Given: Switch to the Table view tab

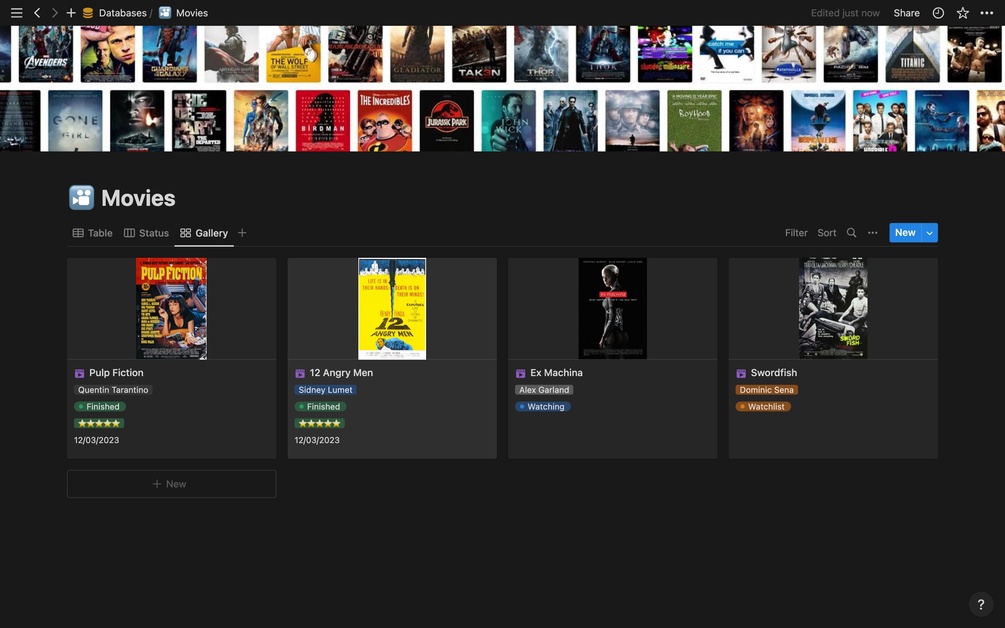Looking at the screenshot, I should pyautogui.click(x=92, y=233).
